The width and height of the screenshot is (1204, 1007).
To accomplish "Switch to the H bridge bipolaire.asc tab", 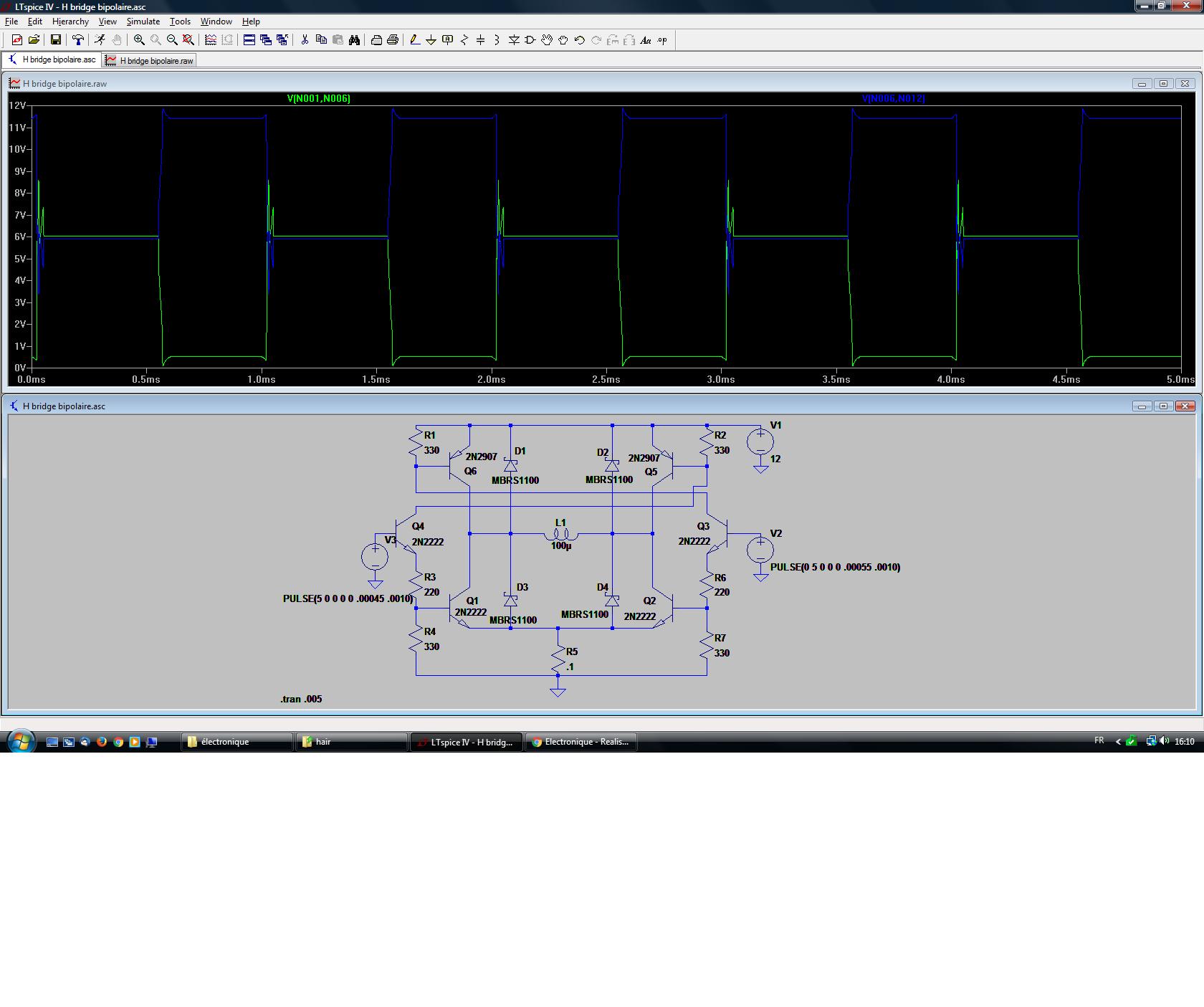I will (x=52, y=59).
